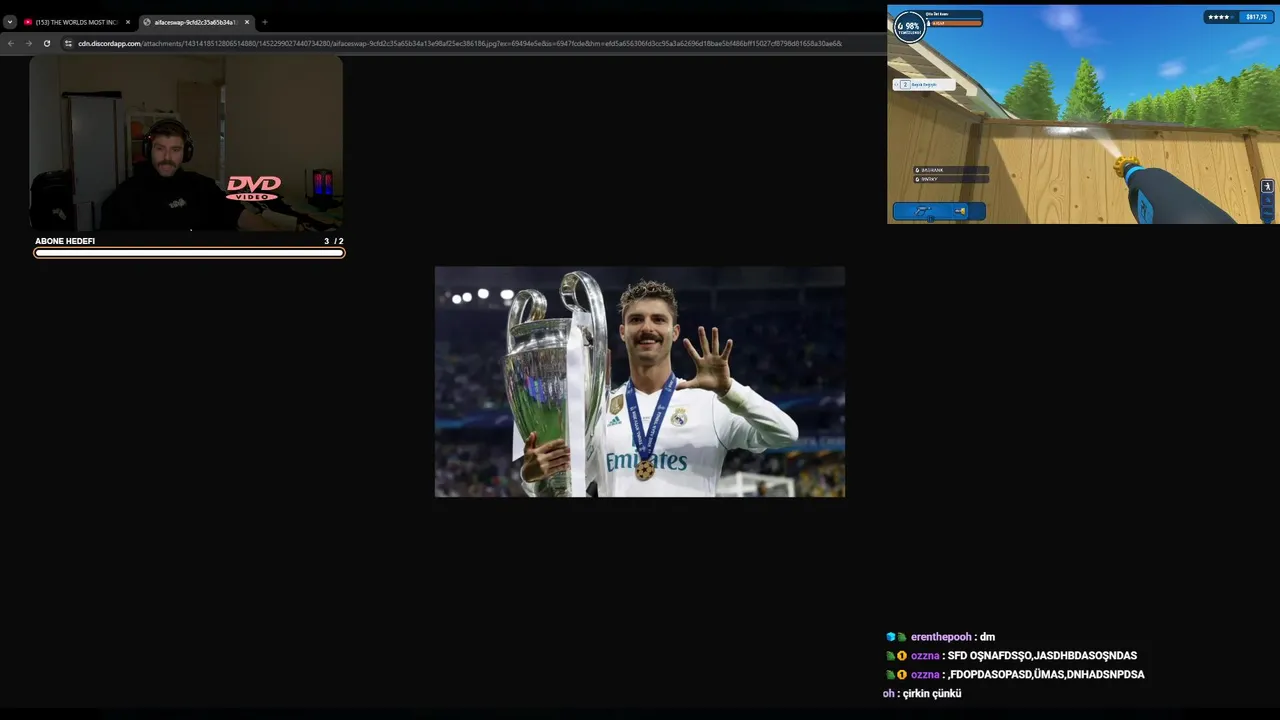Image resolution: width=1280 pixels, height=720 pixels.
Task: Select the pressure washer gun icon
Action: [923, 211]
